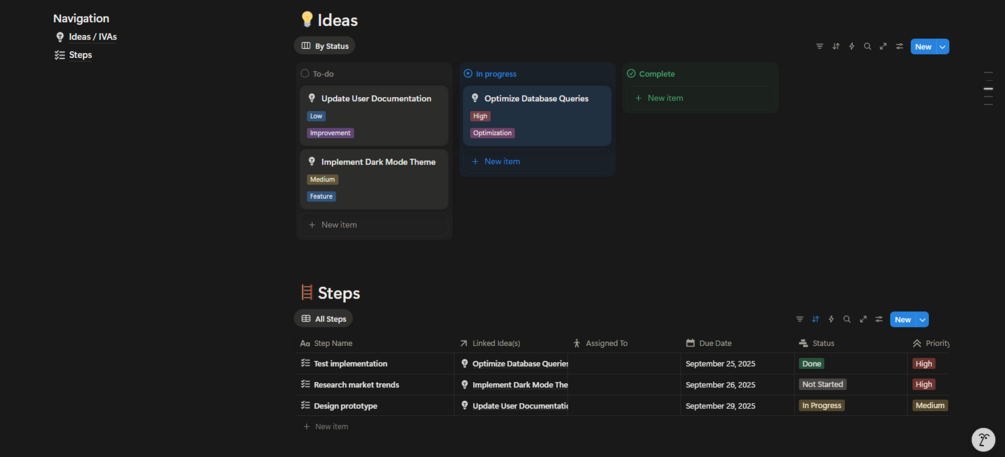Search within the Steps table
This screenshot has width=1005, height=457.
pos(847,319)
